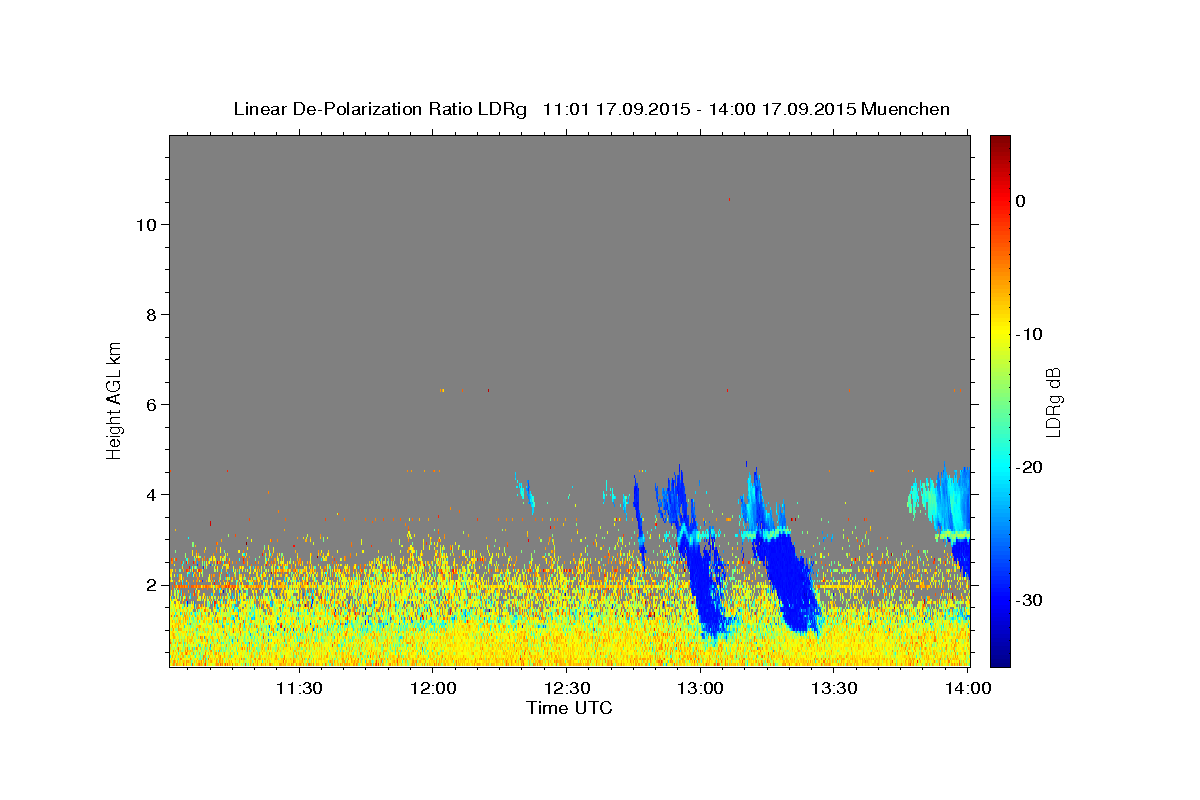
Task: Click the dark blue bottom of colorbar
Action: [1000, 658]
